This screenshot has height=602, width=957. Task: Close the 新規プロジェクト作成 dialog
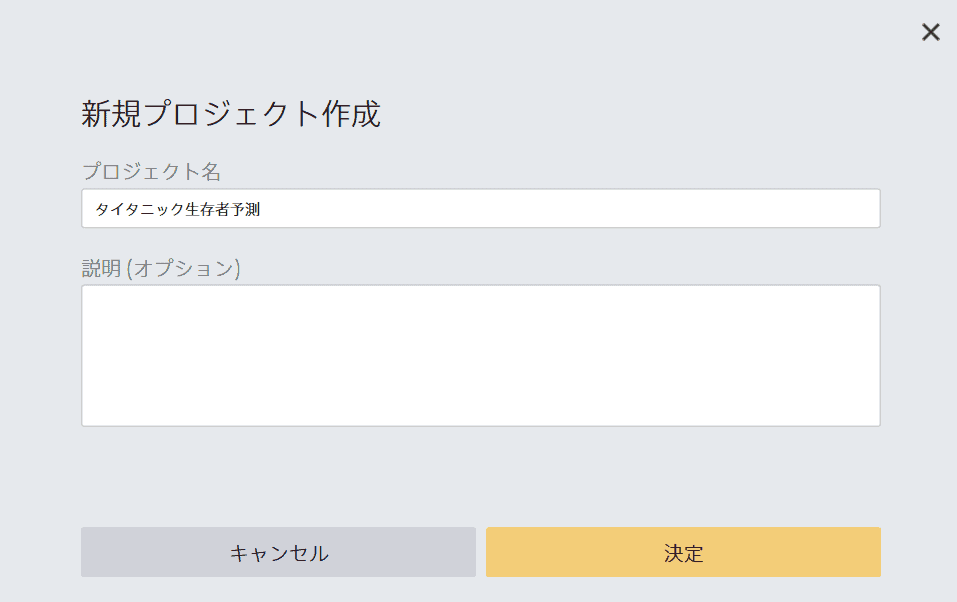930,32
